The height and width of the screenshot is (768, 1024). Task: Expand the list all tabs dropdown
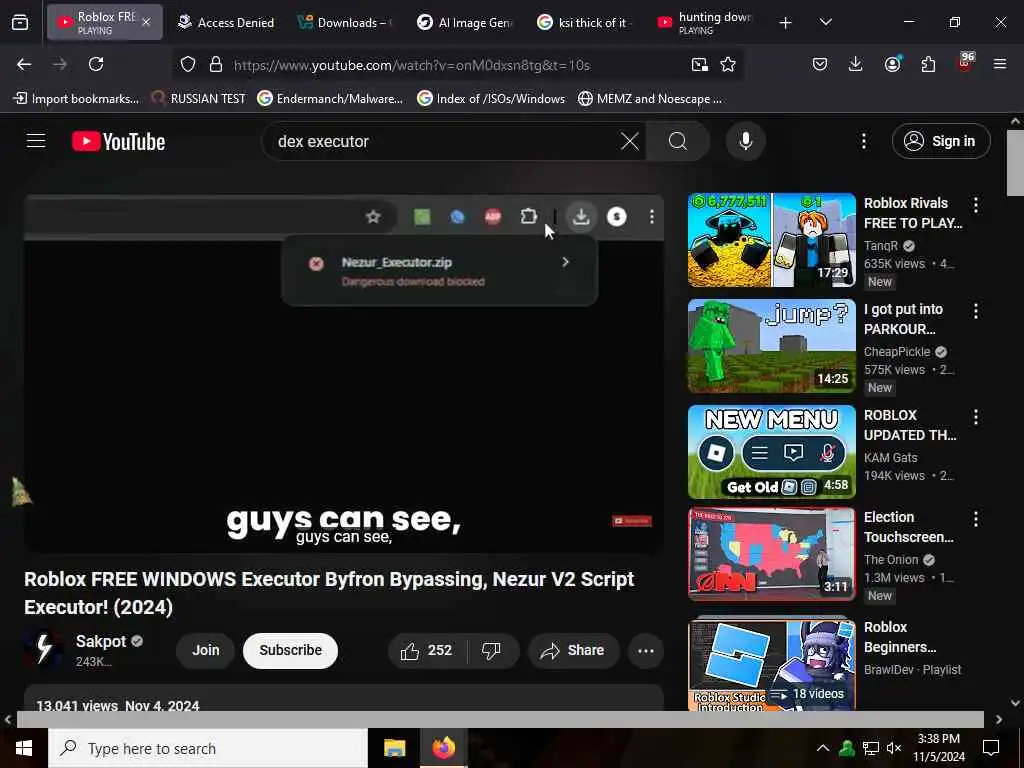[826, 22]
